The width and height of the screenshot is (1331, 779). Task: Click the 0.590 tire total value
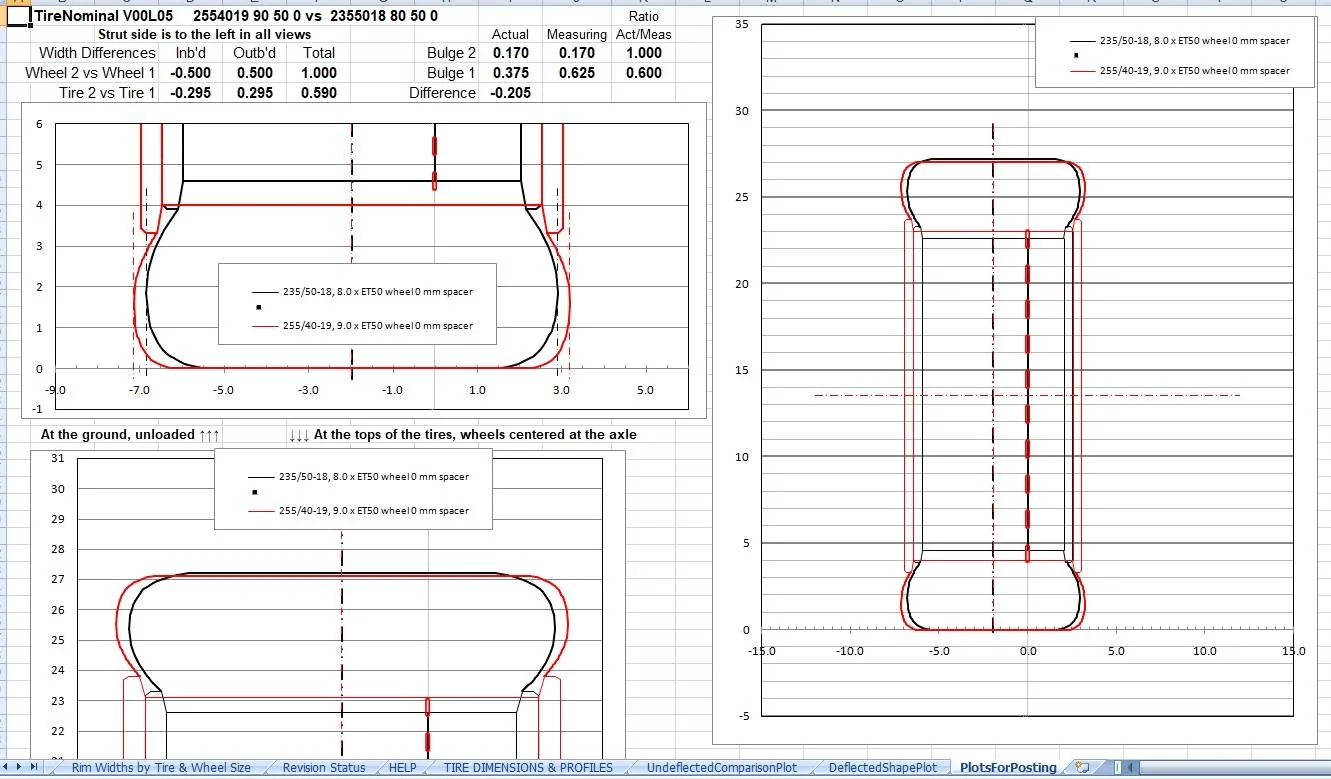tap(319, 93)
